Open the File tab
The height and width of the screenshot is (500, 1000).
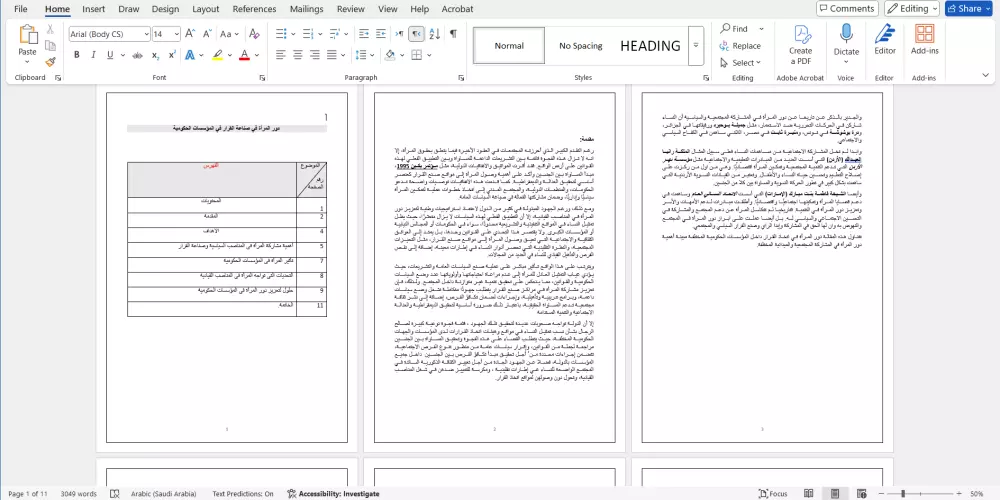click(x=20, y=9)
